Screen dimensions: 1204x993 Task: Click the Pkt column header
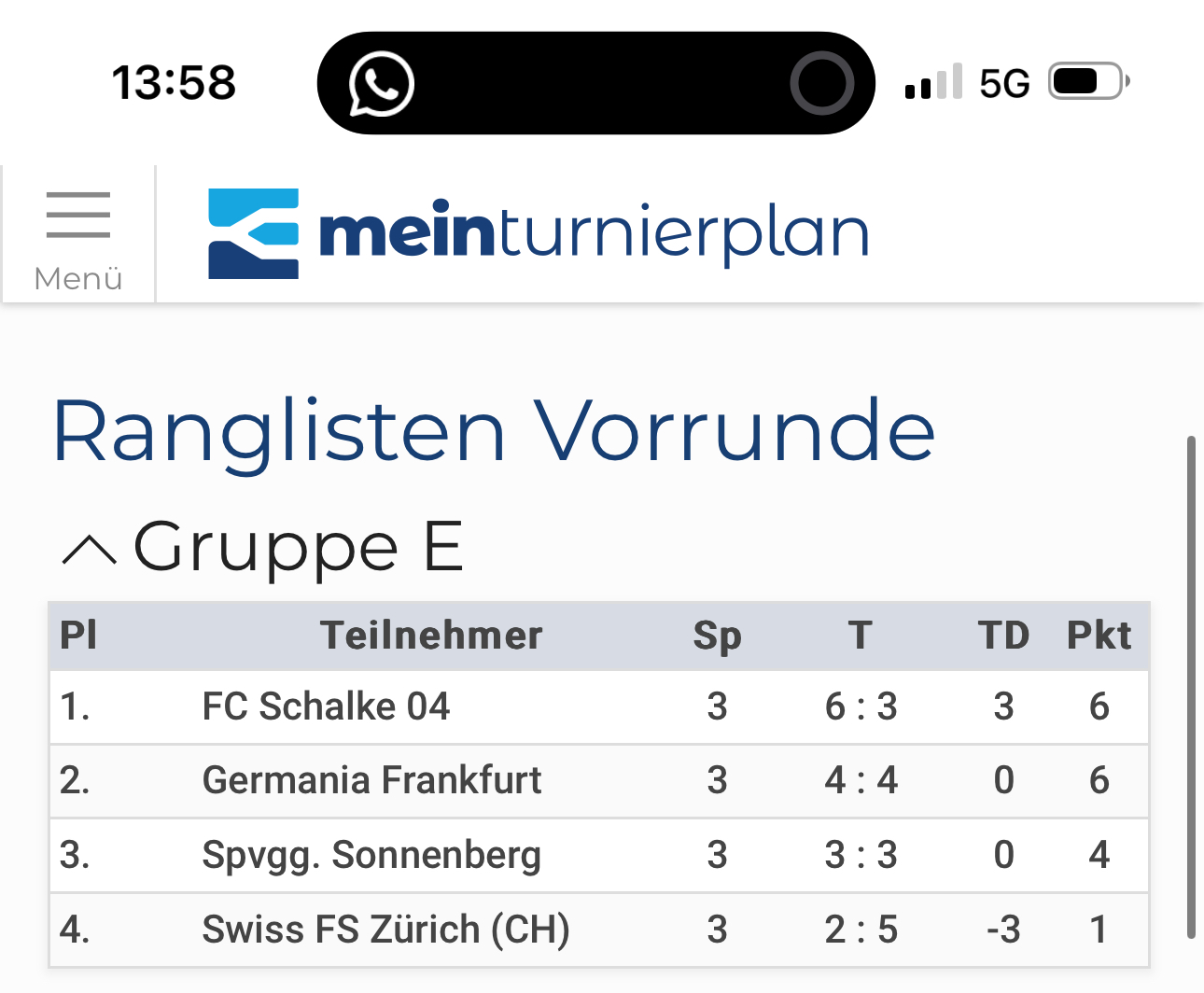[x=1099, y=636]
